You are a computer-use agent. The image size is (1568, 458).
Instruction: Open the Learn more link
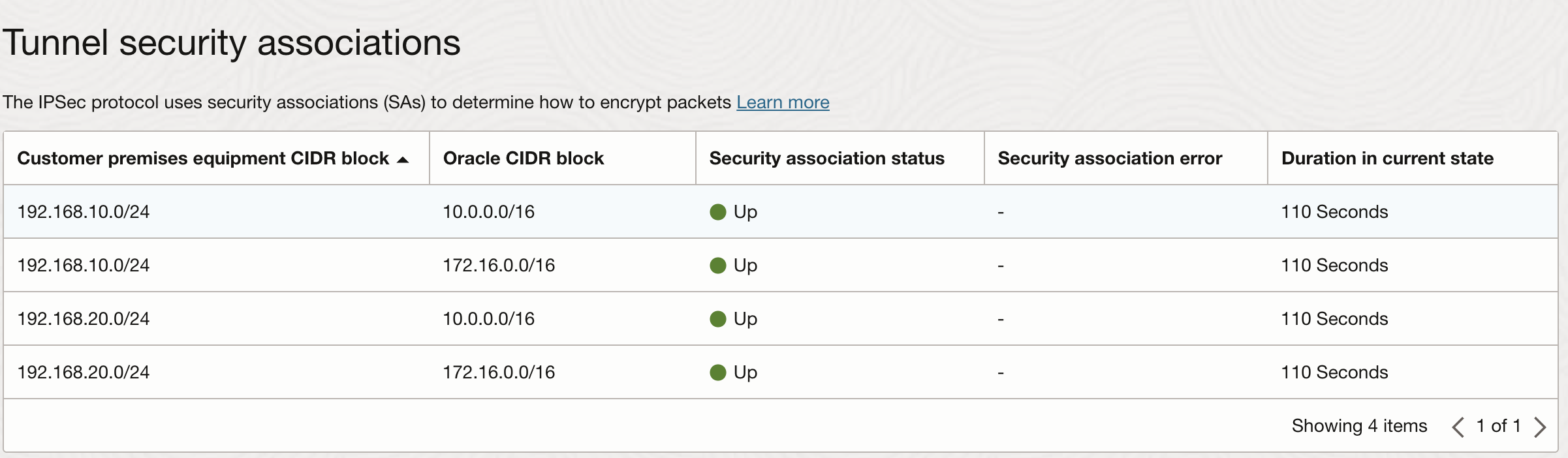[x=783, y=102]
